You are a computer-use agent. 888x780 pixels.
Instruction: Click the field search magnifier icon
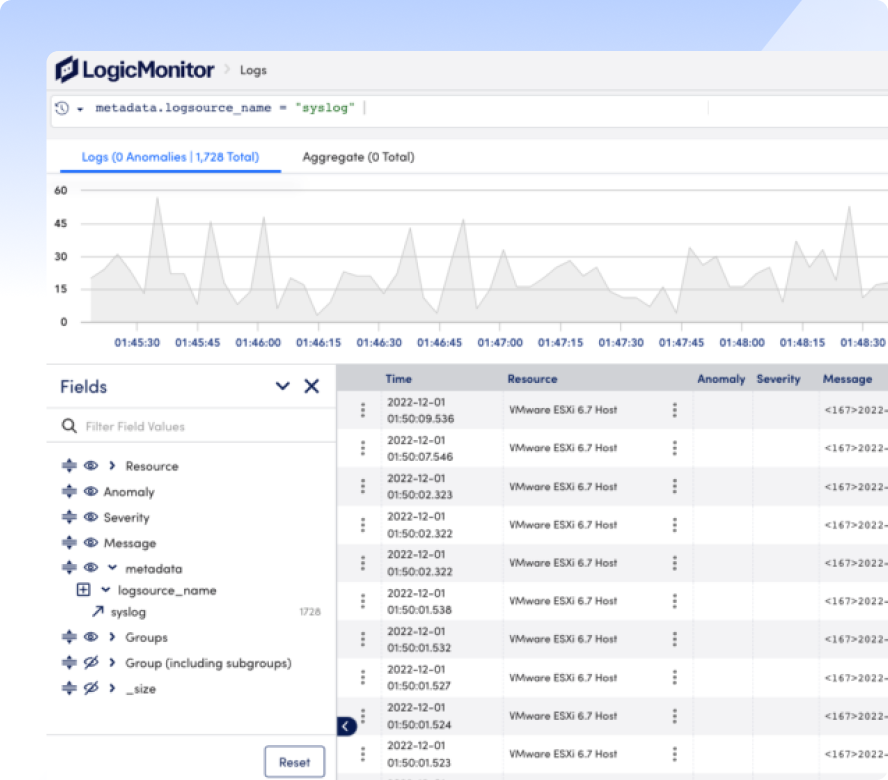click(x=69, y=425)
